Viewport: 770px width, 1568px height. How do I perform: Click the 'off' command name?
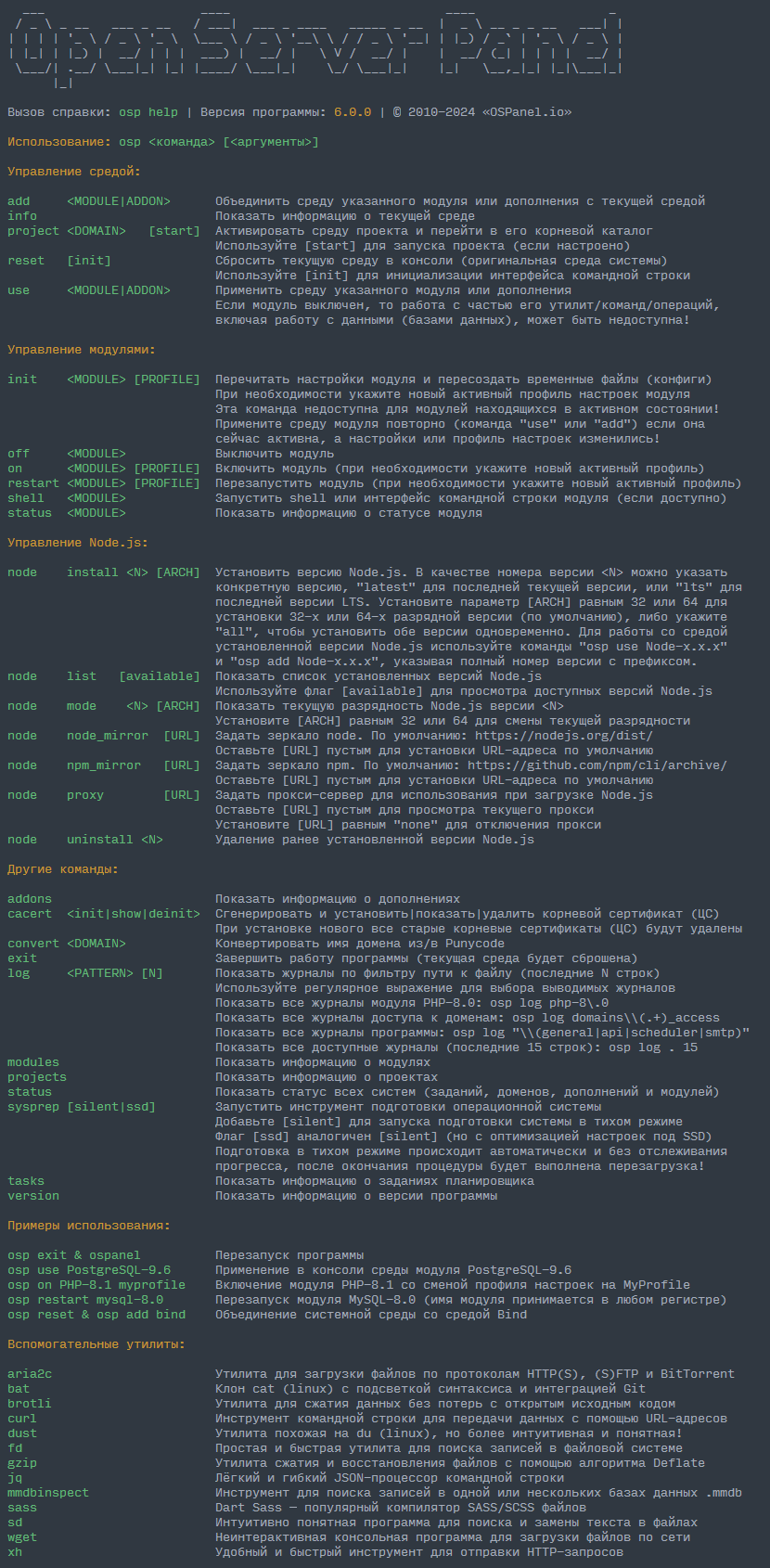click(19, 454)
